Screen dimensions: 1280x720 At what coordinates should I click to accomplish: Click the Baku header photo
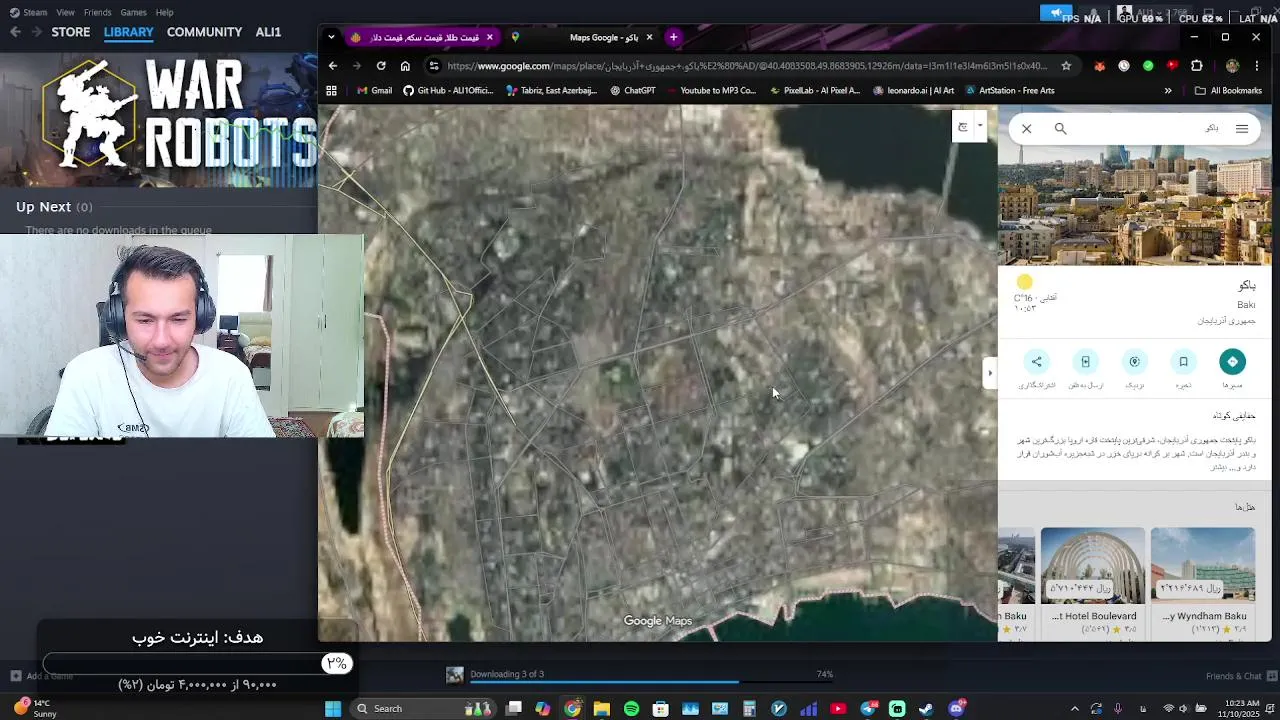(x=1135, y=204)
